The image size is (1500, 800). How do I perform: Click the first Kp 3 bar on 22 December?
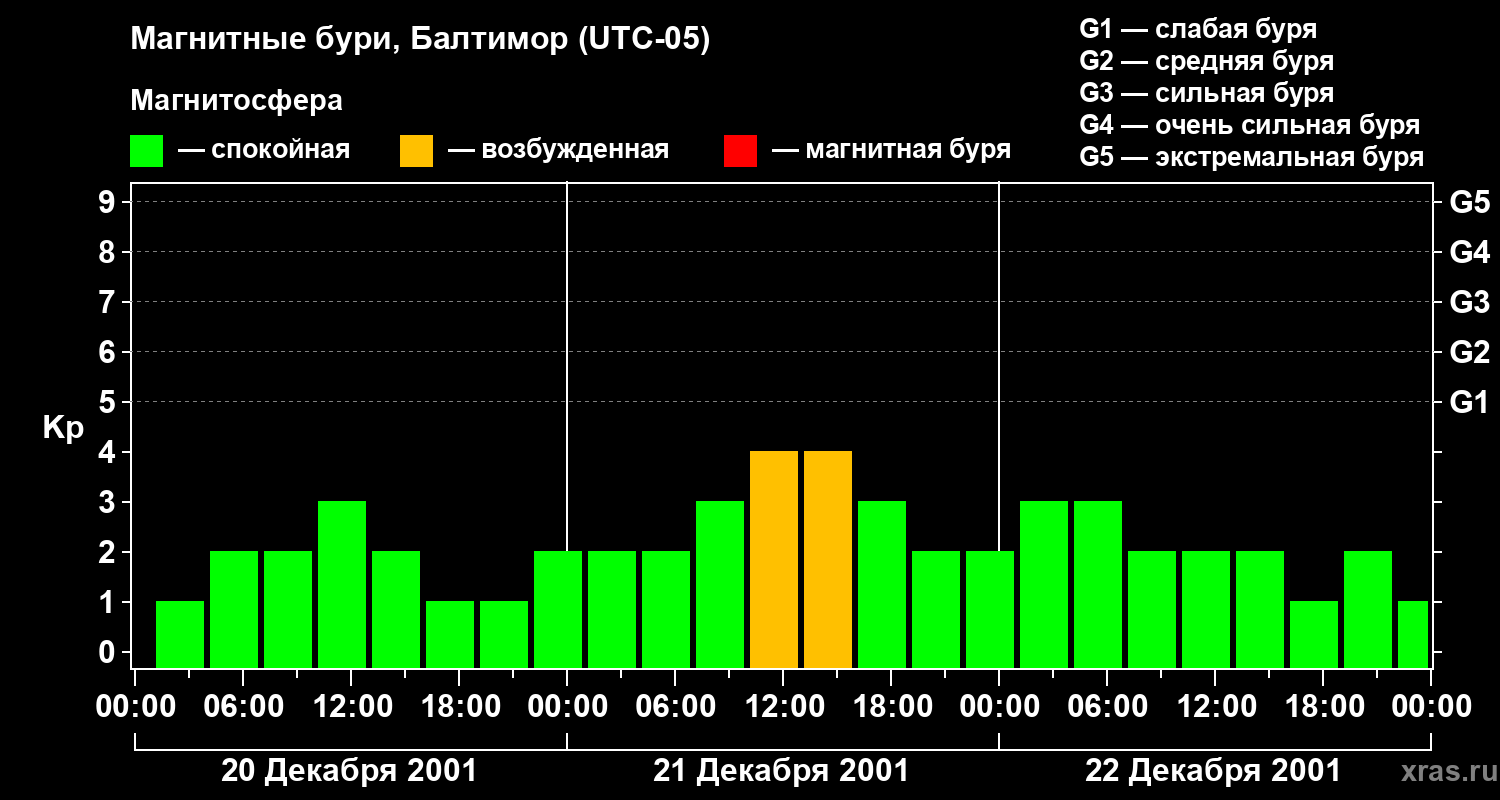coord(1044,584)
